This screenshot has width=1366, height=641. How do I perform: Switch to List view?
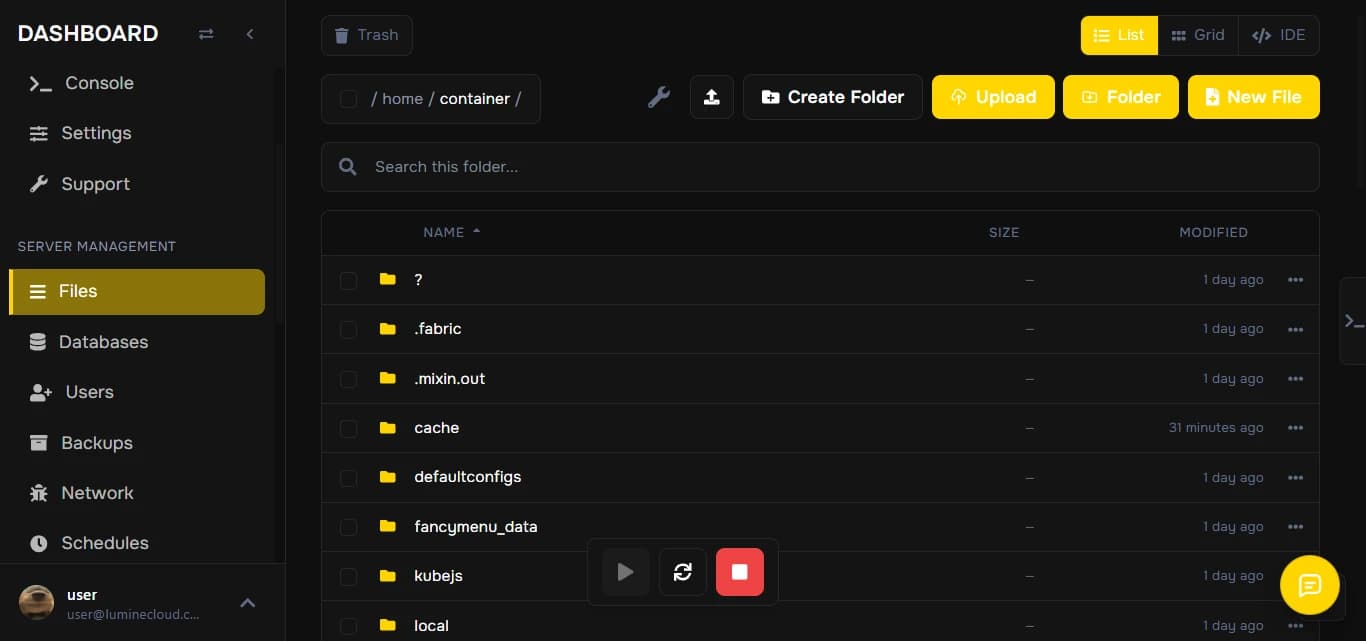(x=1119, y=35)
